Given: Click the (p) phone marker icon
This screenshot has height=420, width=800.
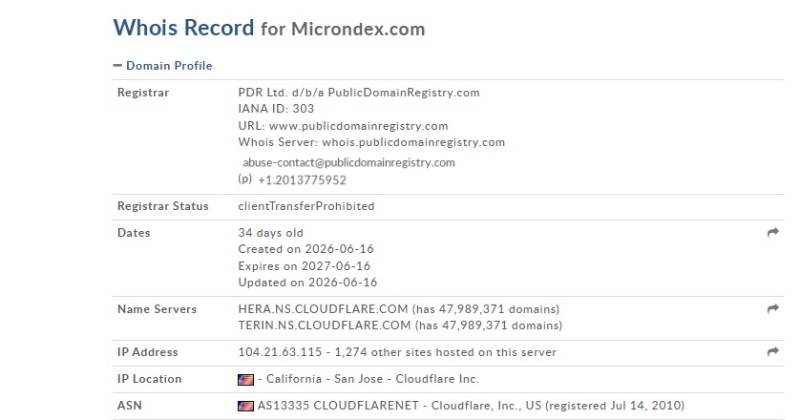Looking at the screenshot, I should [x=245, y=179].
